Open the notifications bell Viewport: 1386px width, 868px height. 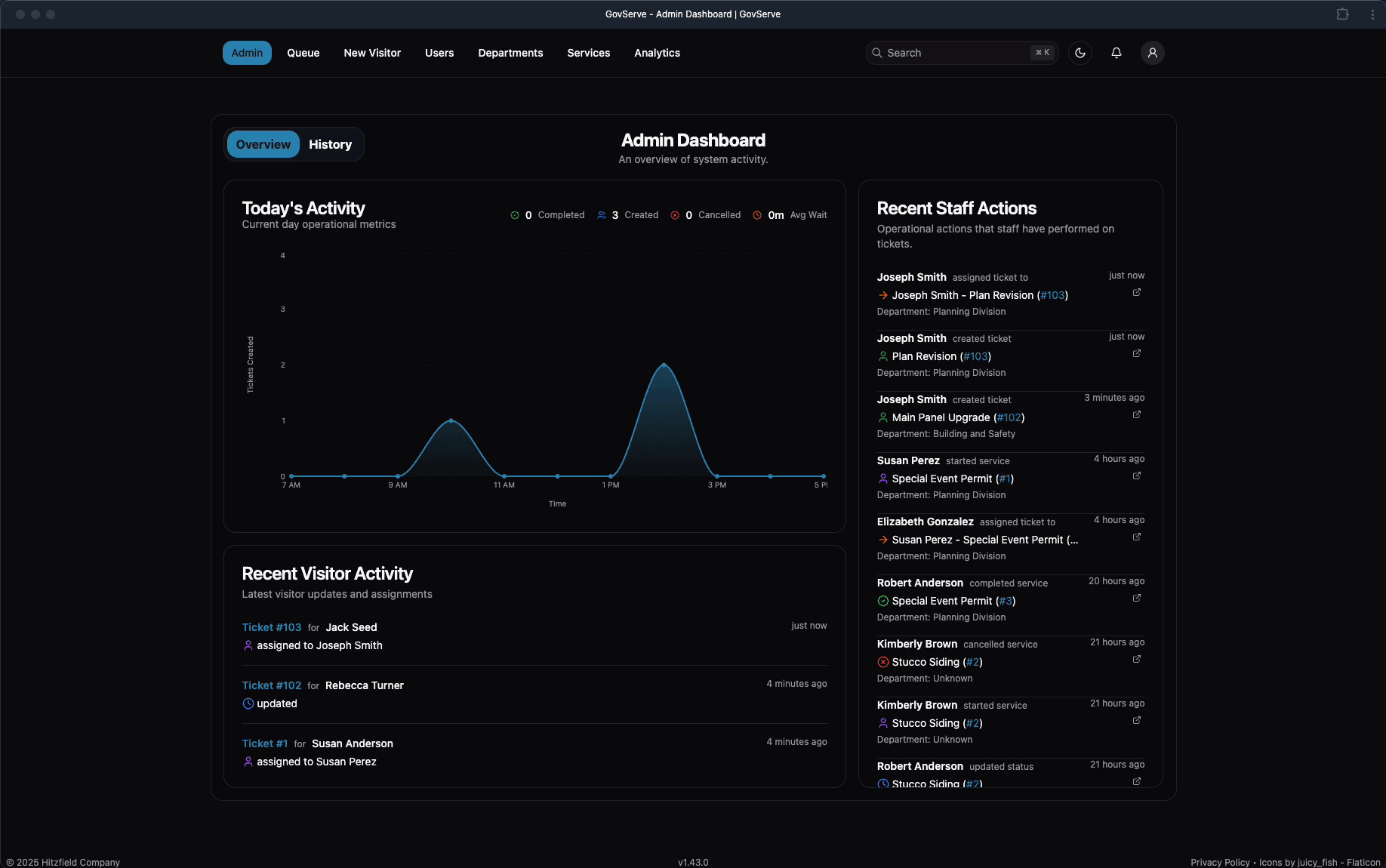1116,53
